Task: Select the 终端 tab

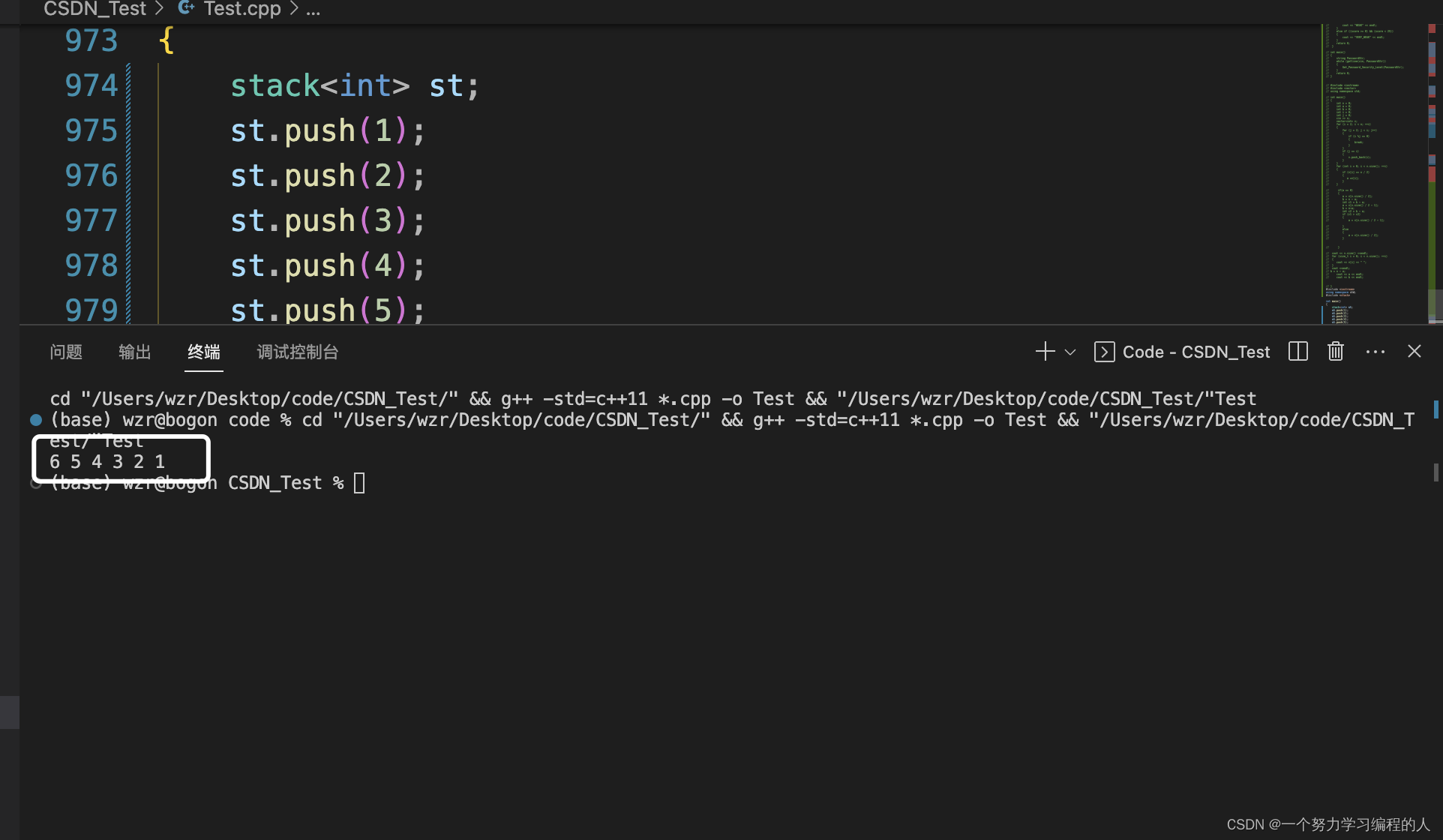Action: [x=204, y=352]
